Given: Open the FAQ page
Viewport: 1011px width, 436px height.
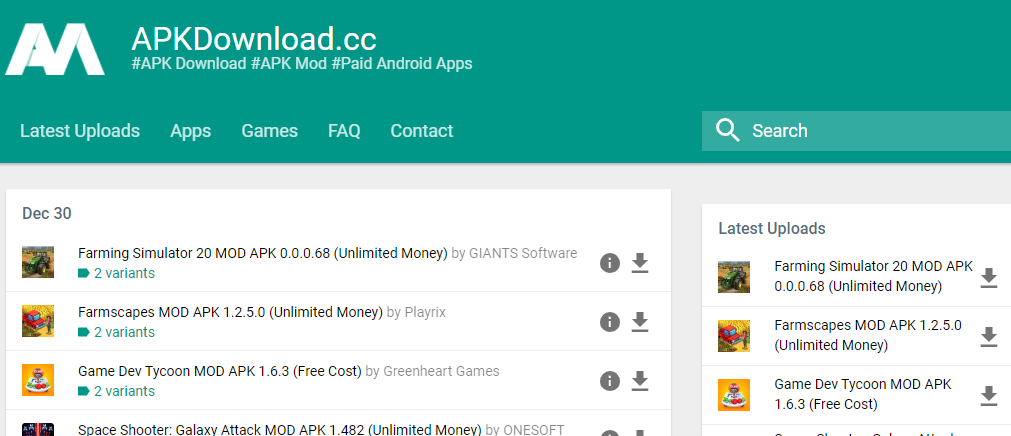Looking at the screenshot, I should point(344,131).
